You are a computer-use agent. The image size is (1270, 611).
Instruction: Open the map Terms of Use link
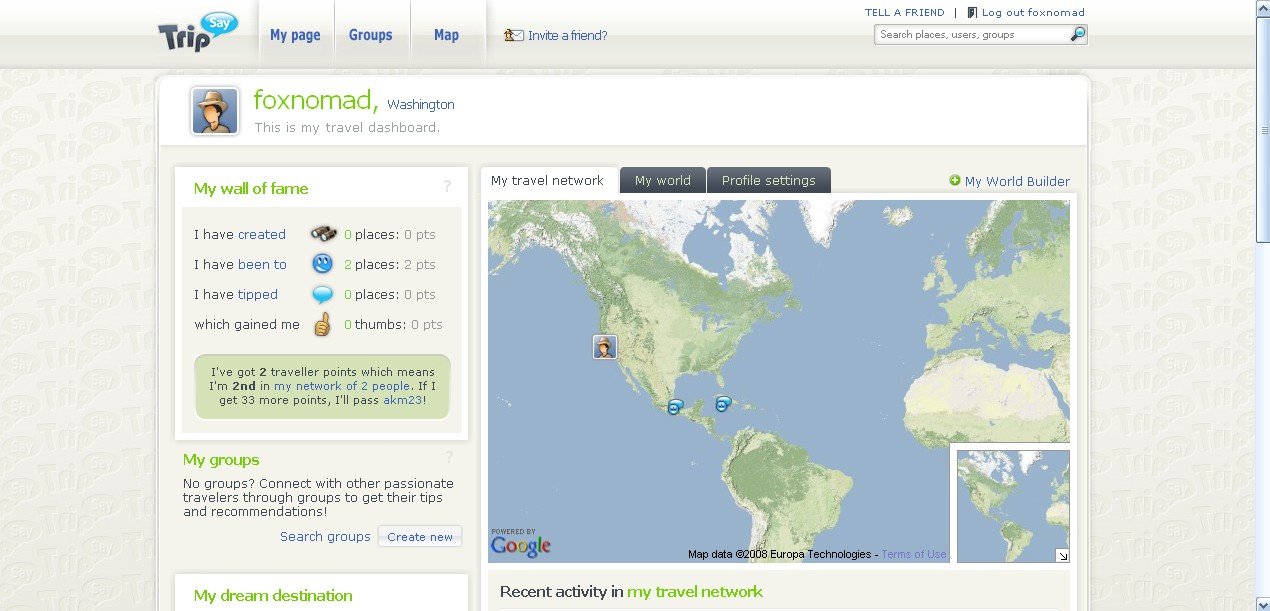point(914,554)
